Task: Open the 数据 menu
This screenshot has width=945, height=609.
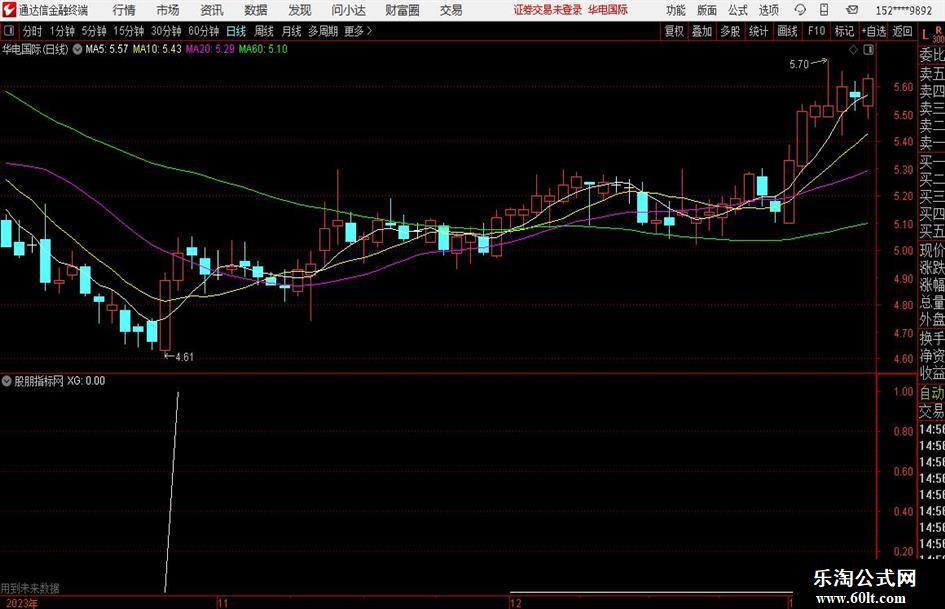Action: 256,10
